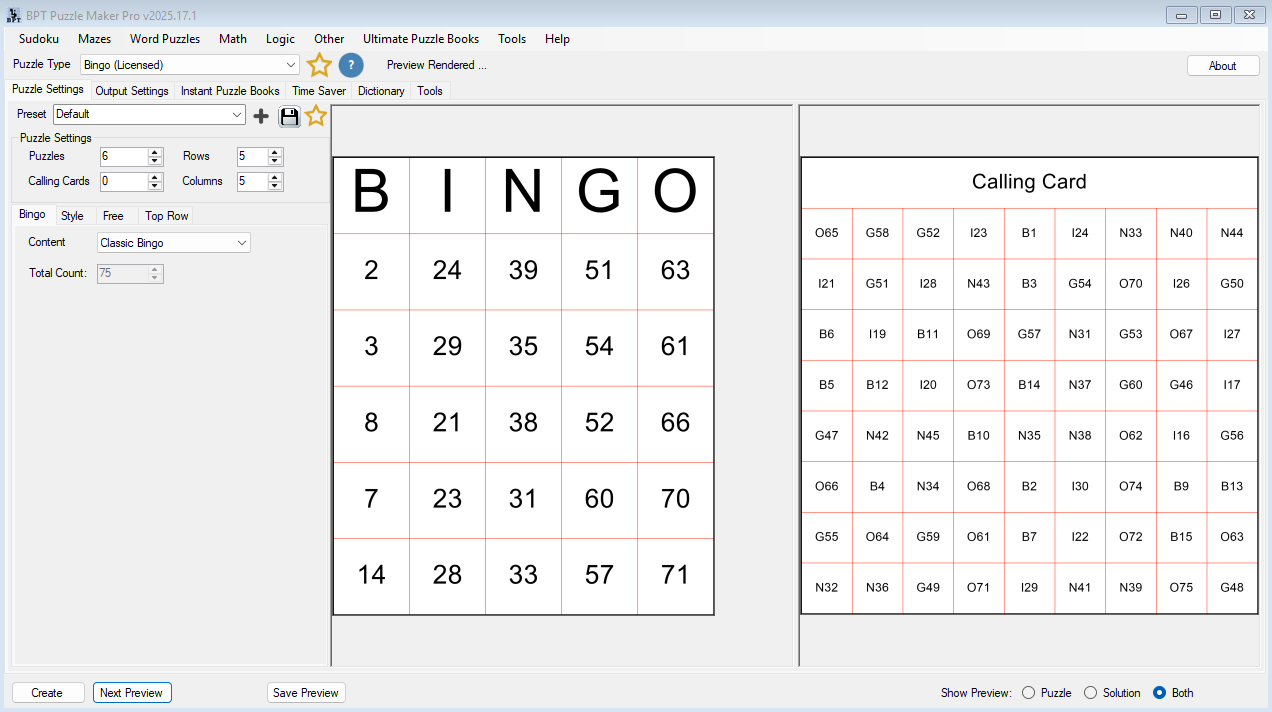Save the current preset with the disk icon
The width and height of the screenshot is (1272, 712).
tap(289, 116)
